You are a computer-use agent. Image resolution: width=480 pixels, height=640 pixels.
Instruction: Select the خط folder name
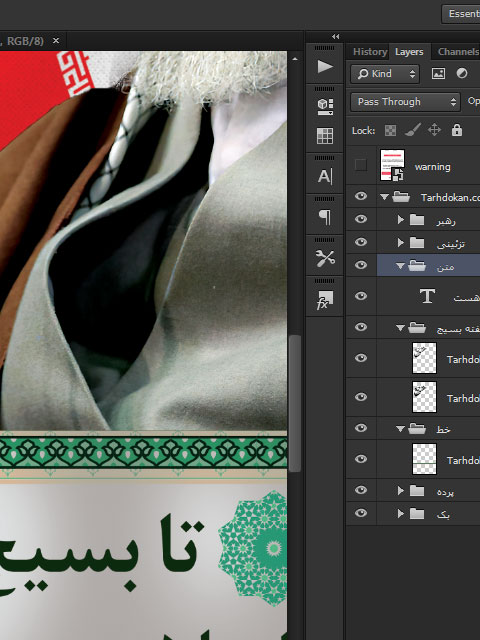tap(443, 429)
